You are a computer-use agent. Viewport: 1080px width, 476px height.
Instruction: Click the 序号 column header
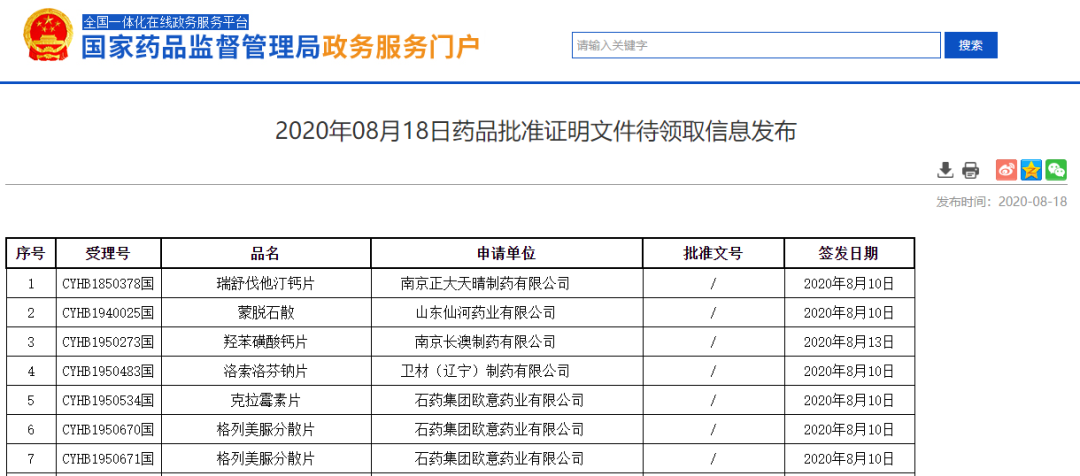coord(31,253)
